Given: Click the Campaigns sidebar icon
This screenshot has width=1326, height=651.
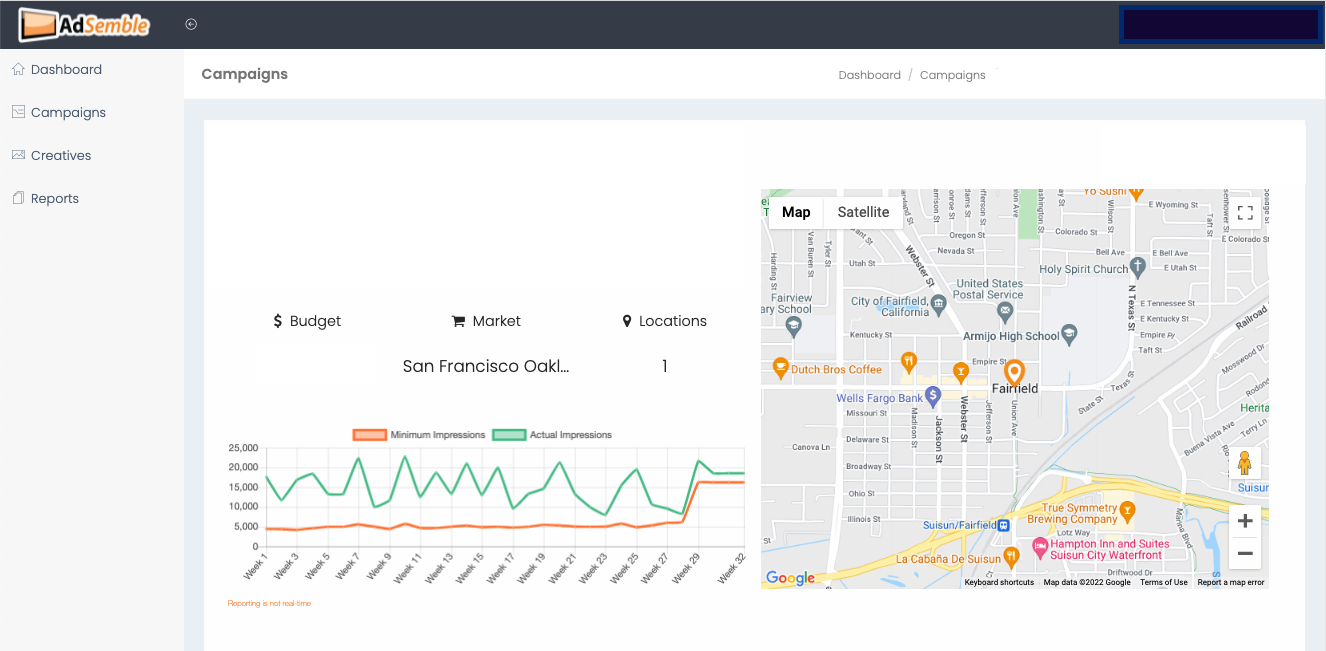Looking at the screenshot, I should tap(18, 112).
